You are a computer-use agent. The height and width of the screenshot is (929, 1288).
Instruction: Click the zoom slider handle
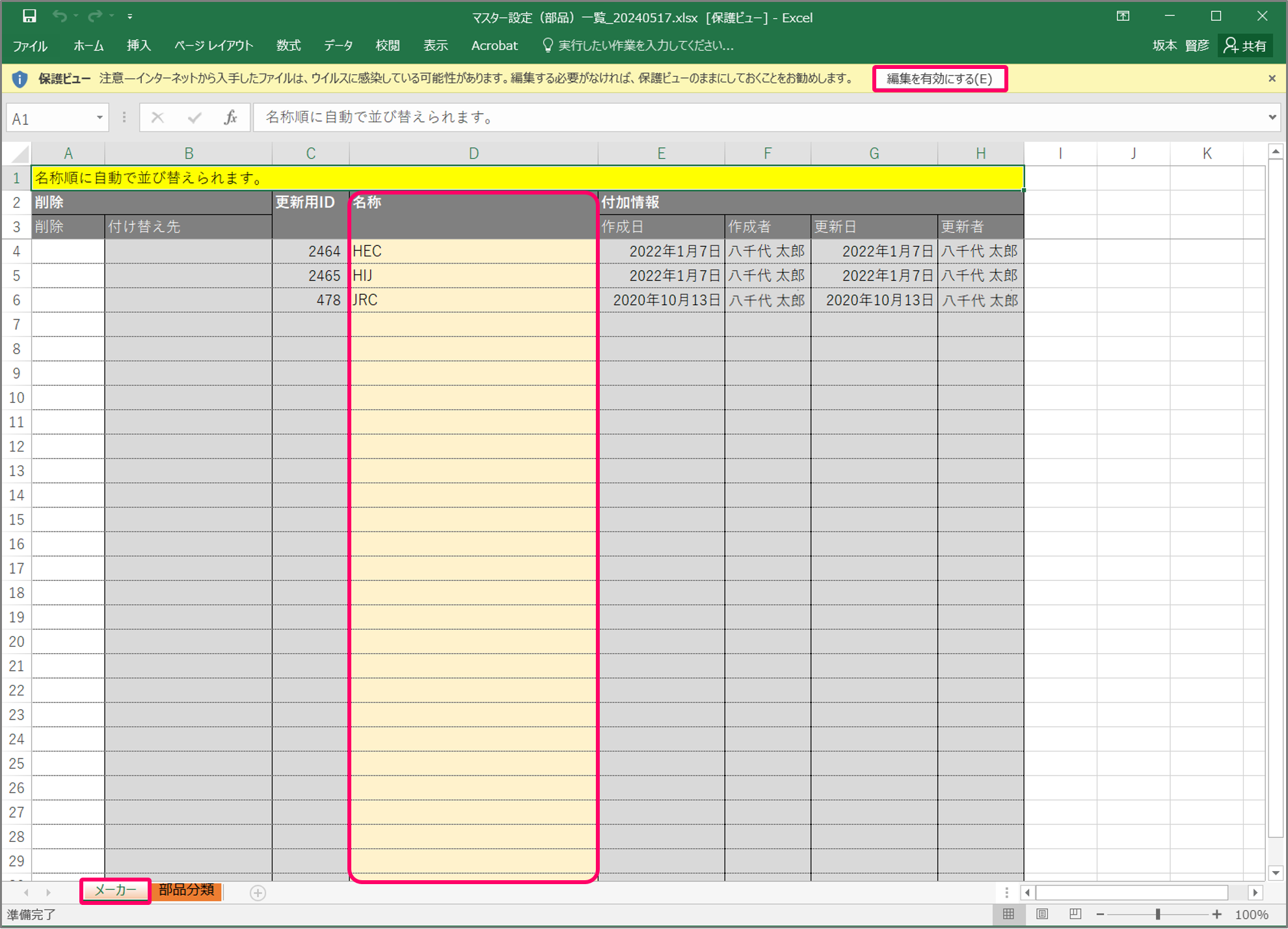1158,914
